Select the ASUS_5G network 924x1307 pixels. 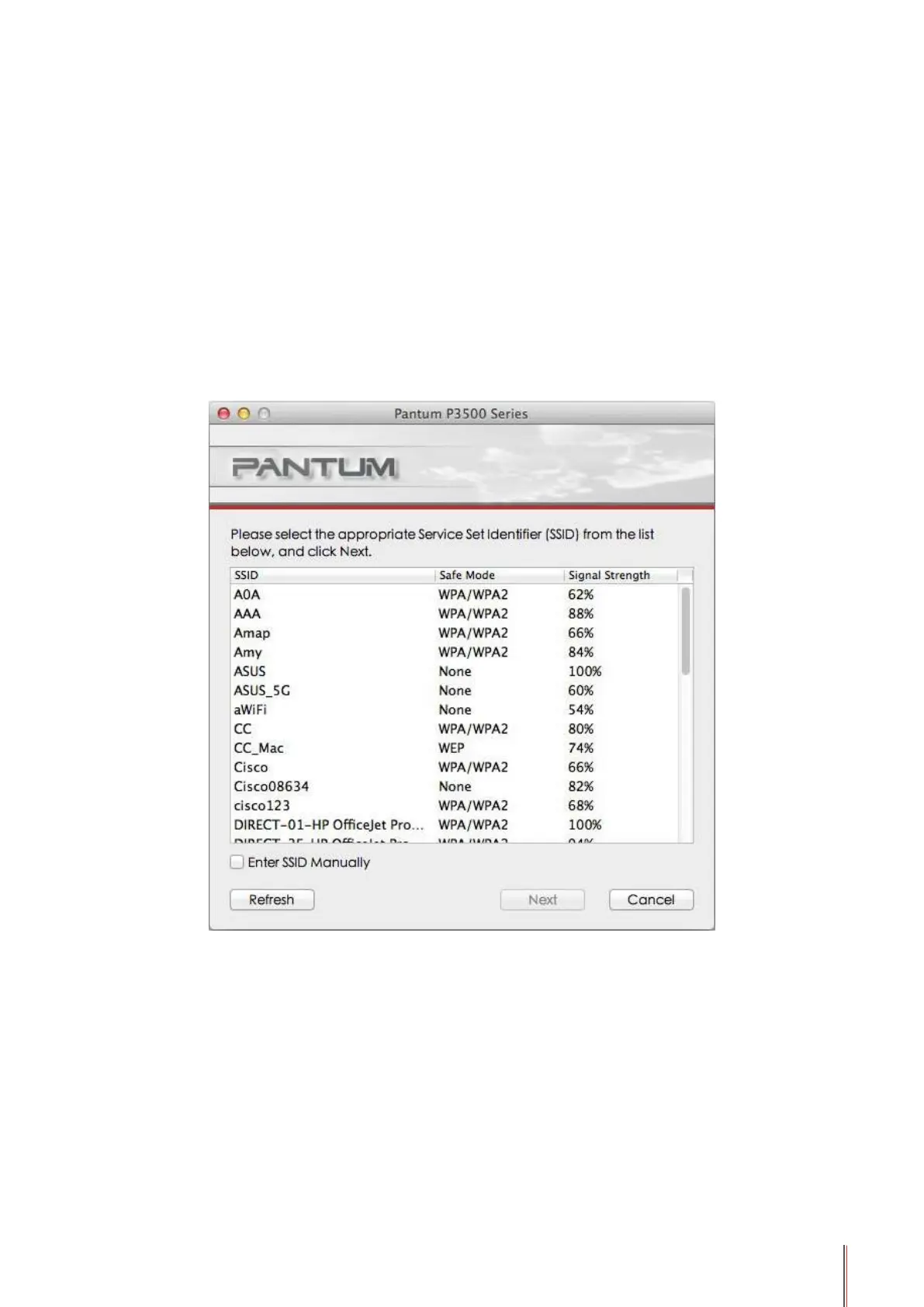(455, 691)
